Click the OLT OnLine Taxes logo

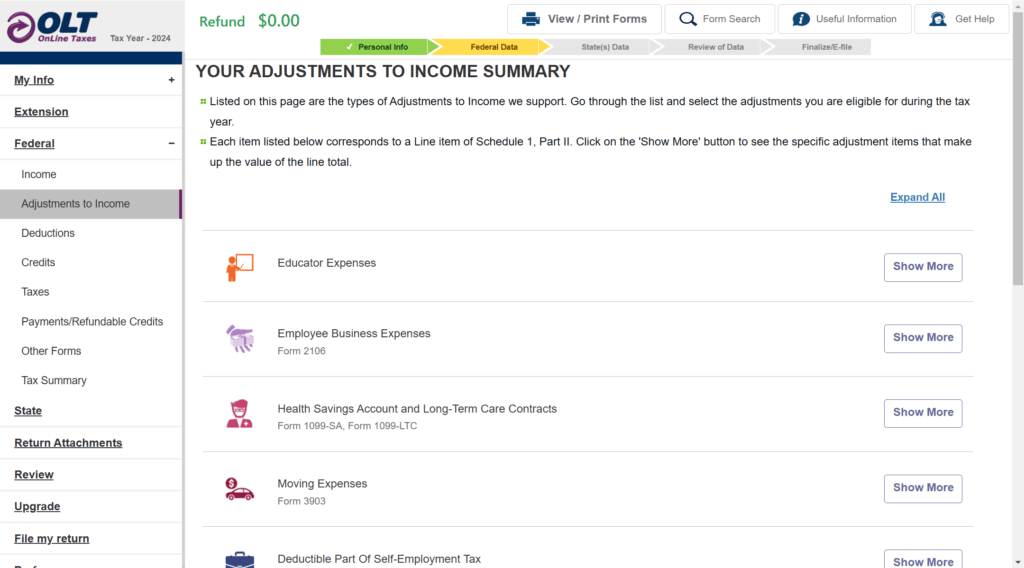click(52, 27)
